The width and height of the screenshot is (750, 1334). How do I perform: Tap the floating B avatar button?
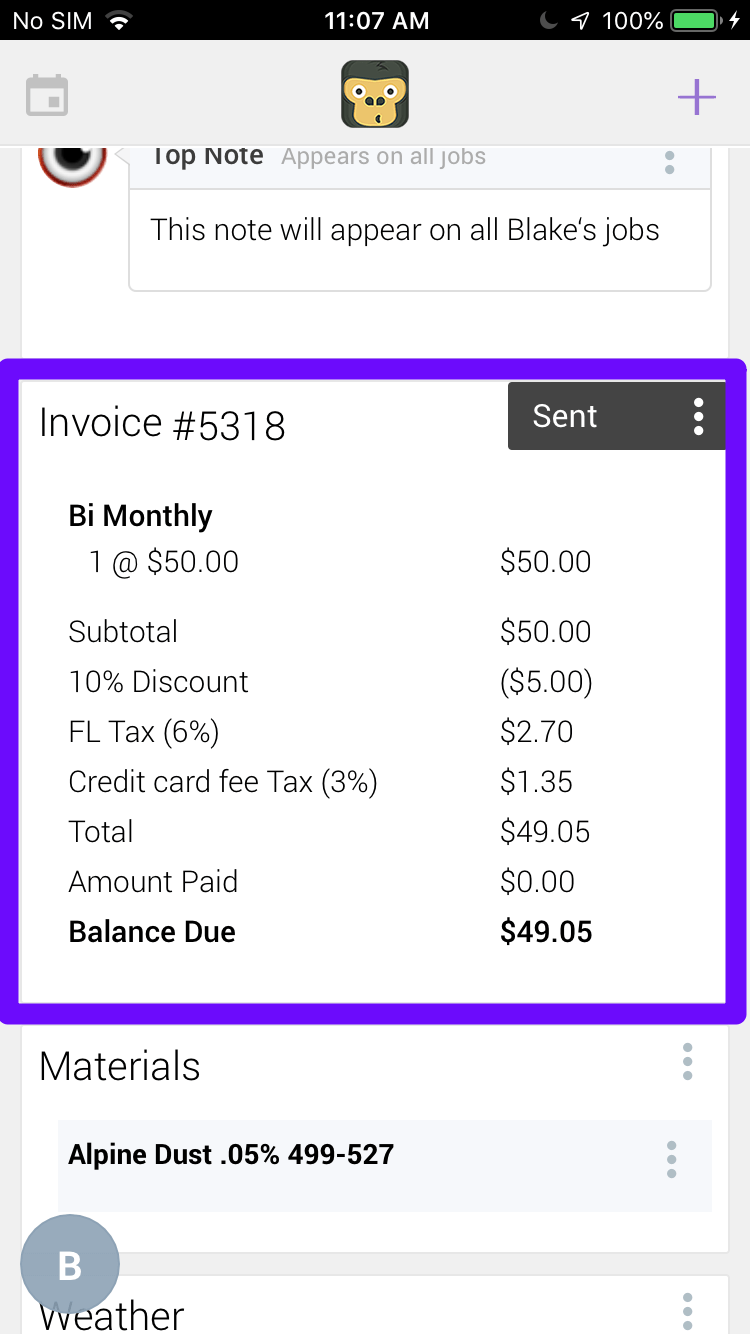(x=70, y=1265)
